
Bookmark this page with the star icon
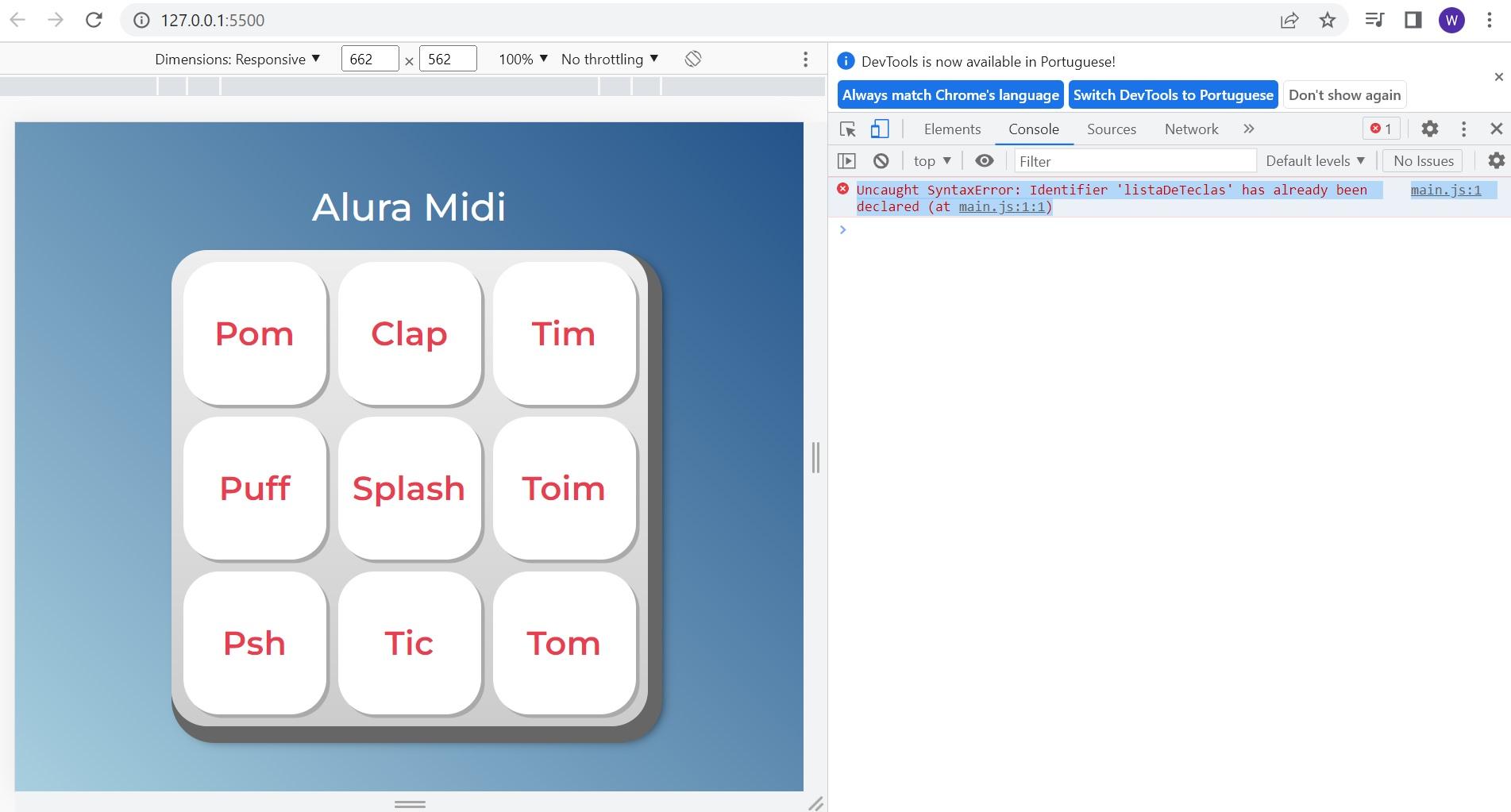1328,20
